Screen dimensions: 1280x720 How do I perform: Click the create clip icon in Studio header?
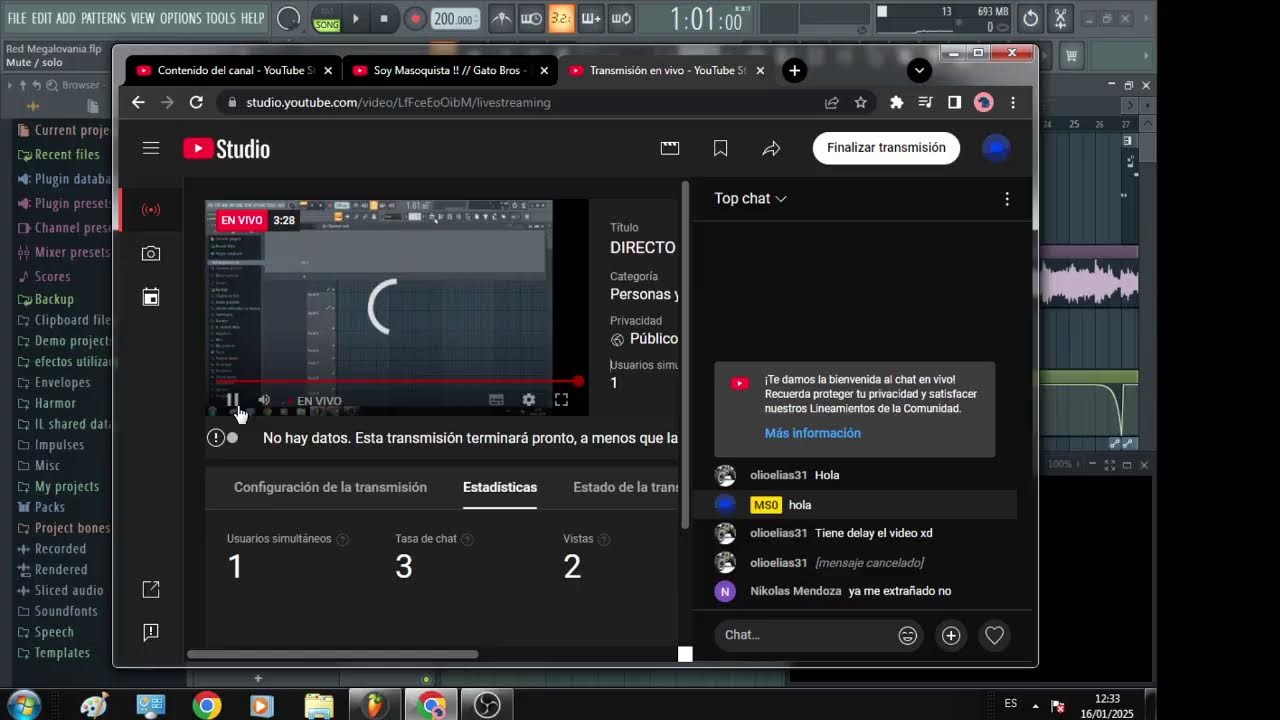[x=670, y=148]
